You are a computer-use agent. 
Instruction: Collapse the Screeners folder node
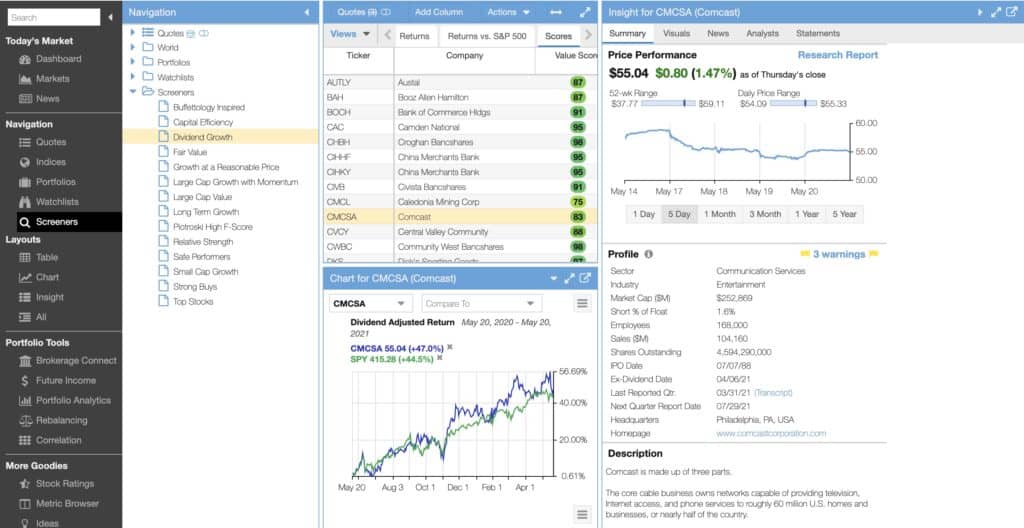[x=133, y=92]
